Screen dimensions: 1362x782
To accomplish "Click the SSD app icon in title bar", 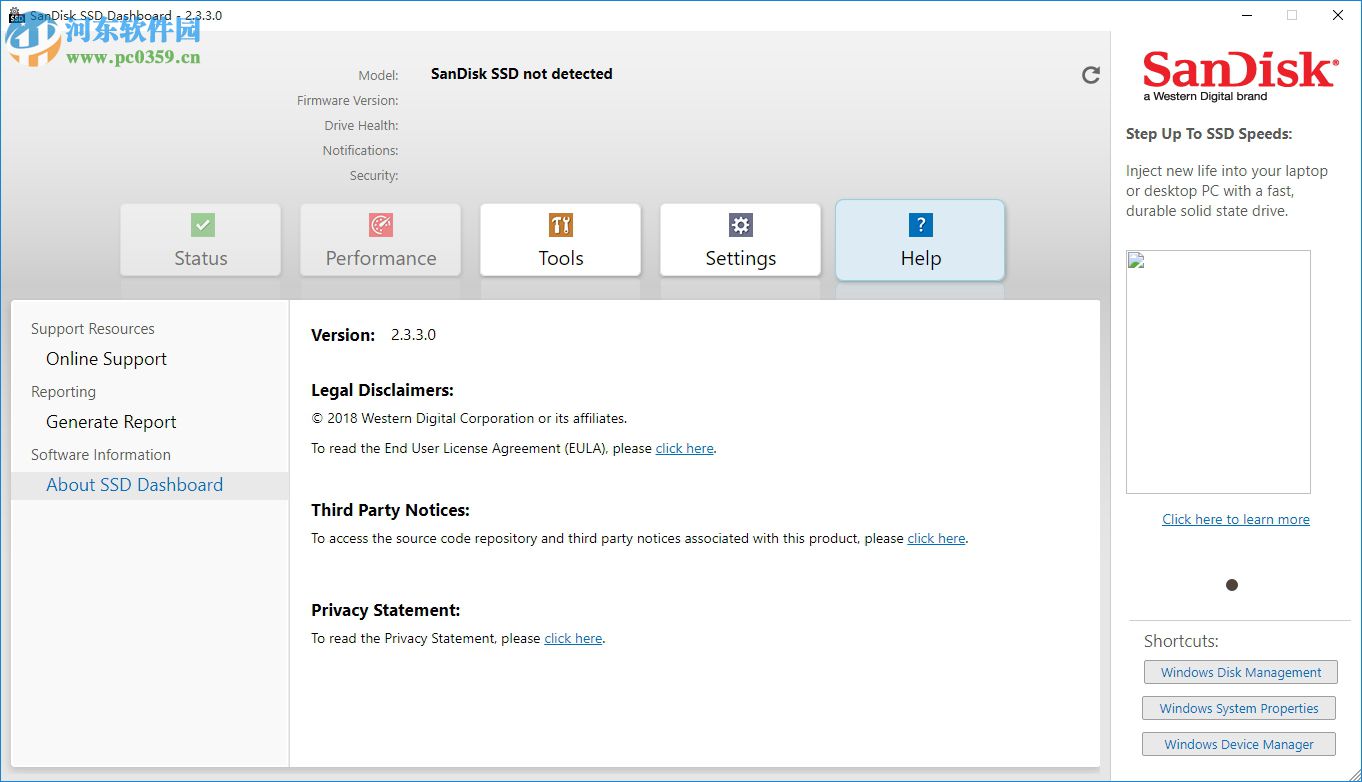I will pos(16,16).
